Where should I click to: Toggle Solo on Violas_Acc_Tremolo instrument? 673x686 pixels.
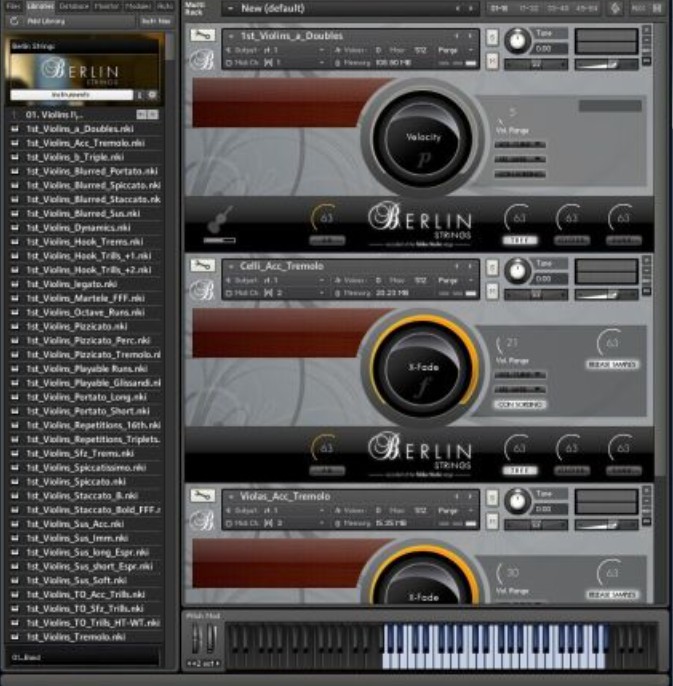point(492,498)
